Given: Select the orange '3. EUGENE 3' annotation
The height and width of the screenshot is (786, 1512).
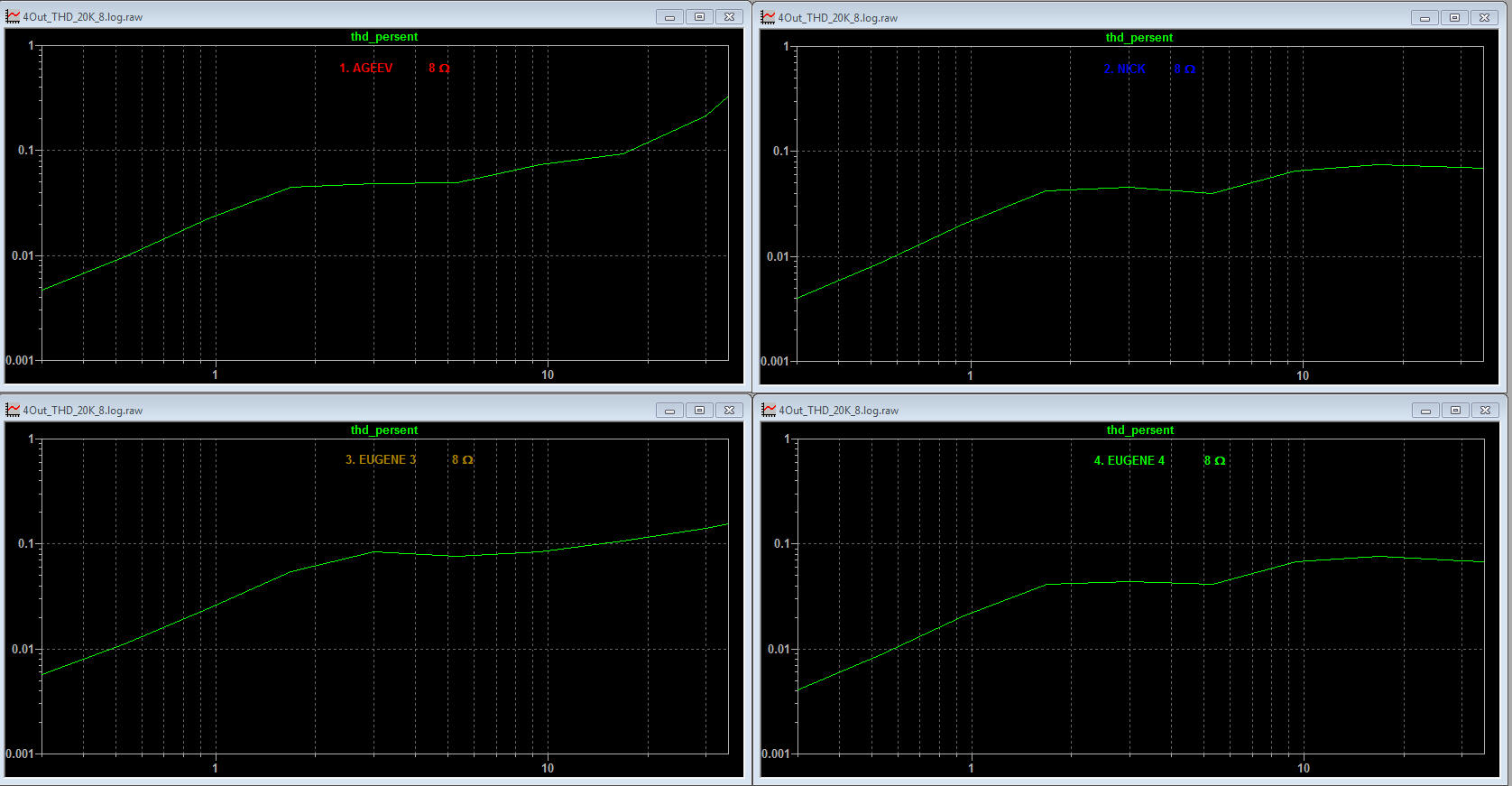Looking at the screenshot, I should [x=381, y=459].
